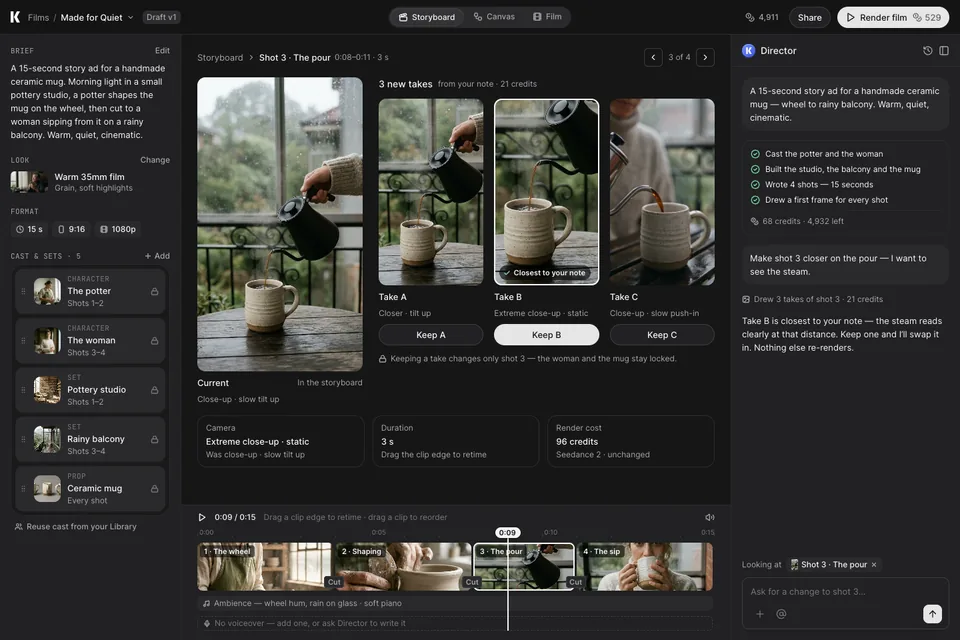960x640 pixels.
Task: Click the Ask for a change input
Action: click(845, 592)
